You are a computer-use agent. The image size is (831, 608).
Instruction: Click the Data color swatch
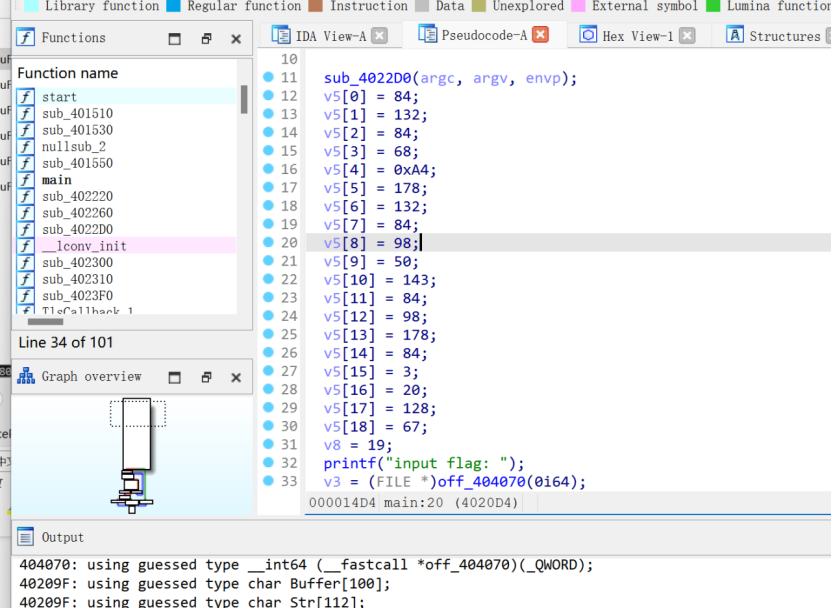click(x=422, y=6)
